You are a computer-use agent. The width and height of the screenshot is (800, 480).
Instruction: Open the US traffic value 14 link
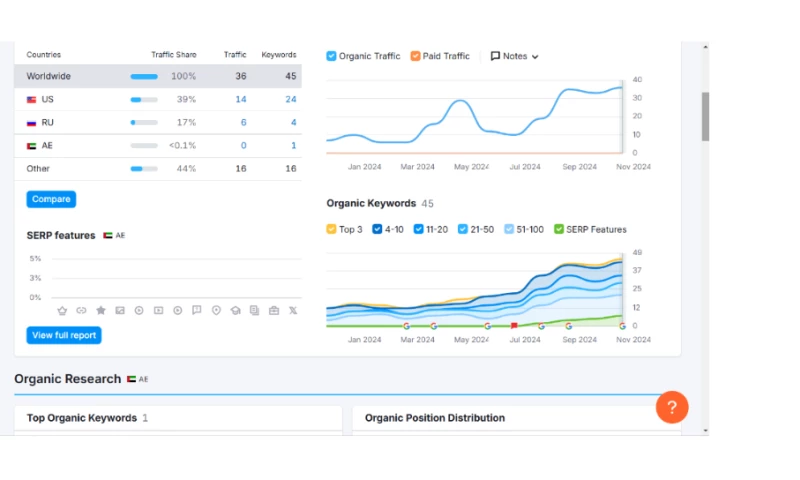(x=241, y=99)
